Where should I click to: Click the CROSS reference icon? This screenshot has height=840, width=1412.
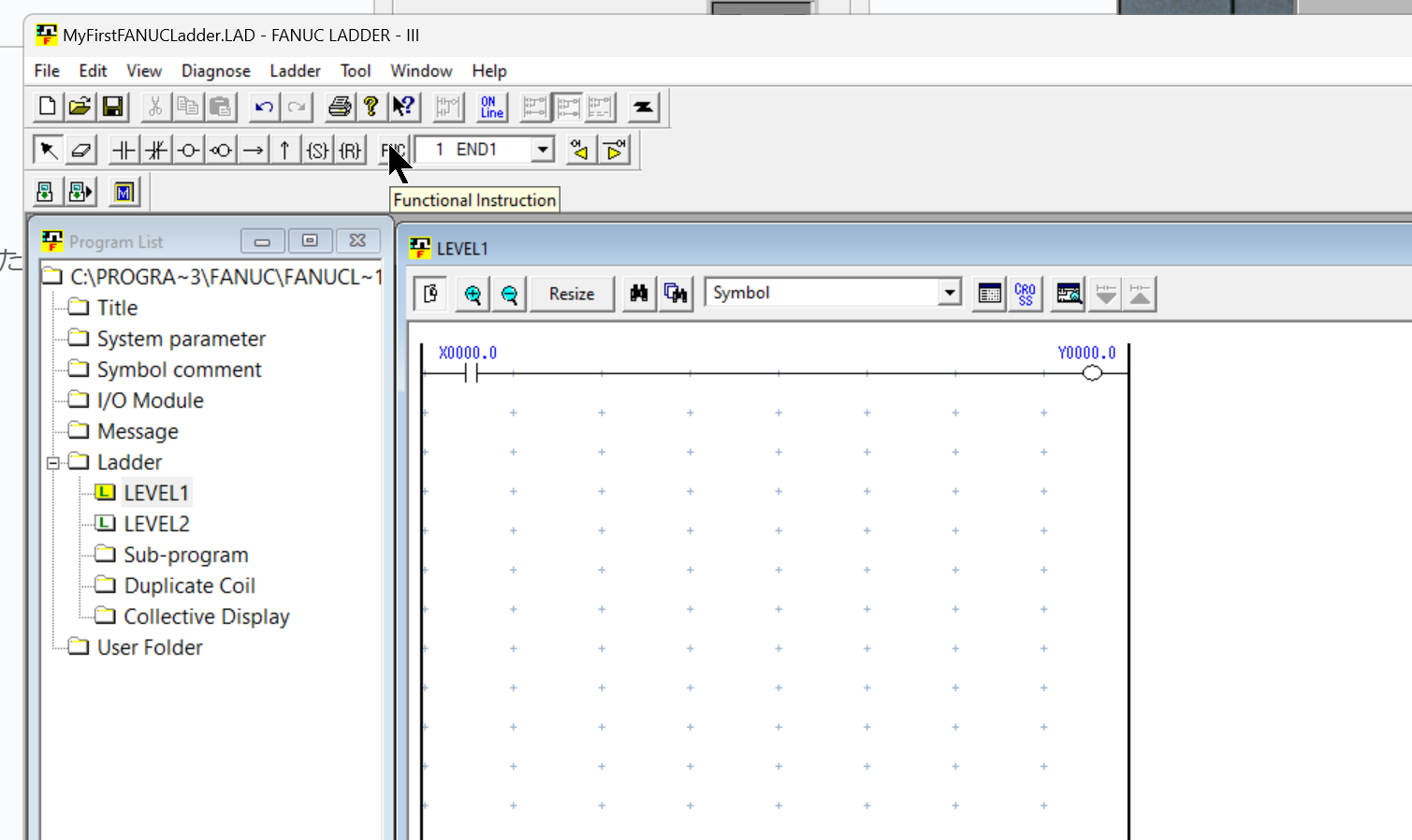click(x=1026, y=294)
